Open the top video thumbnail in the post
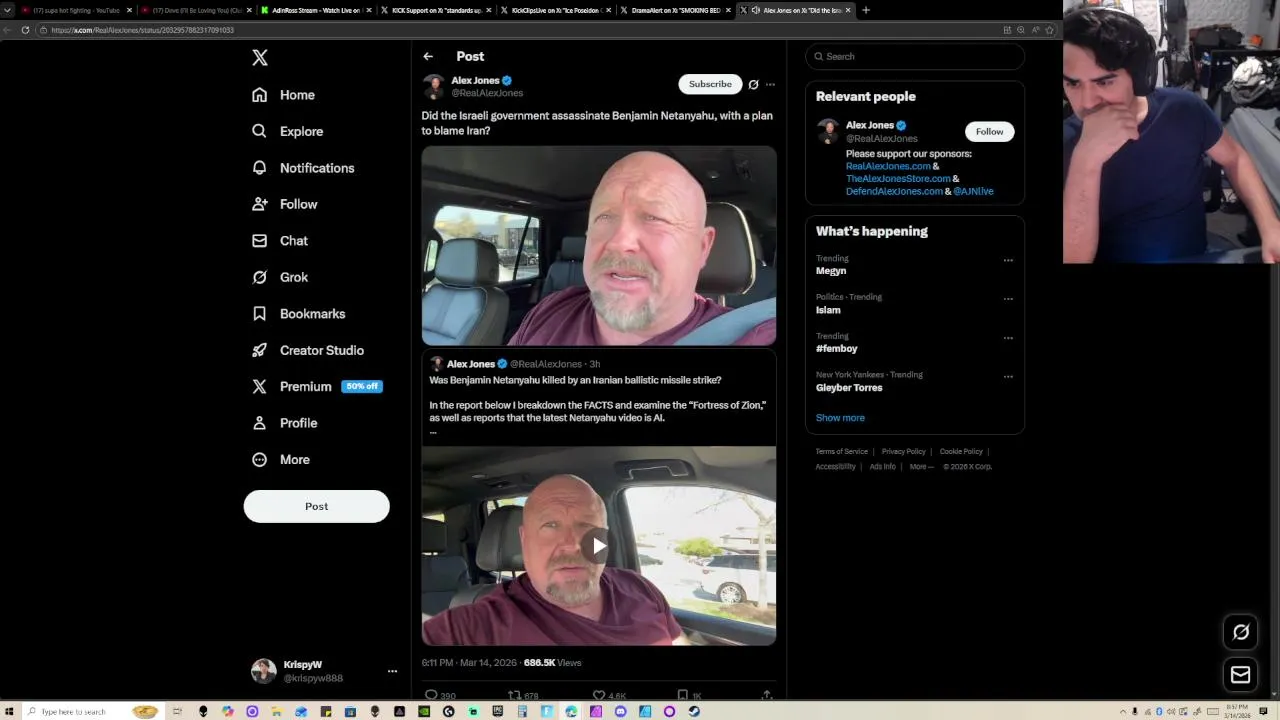Screen dimensions: 1280x720 [598, 246]
